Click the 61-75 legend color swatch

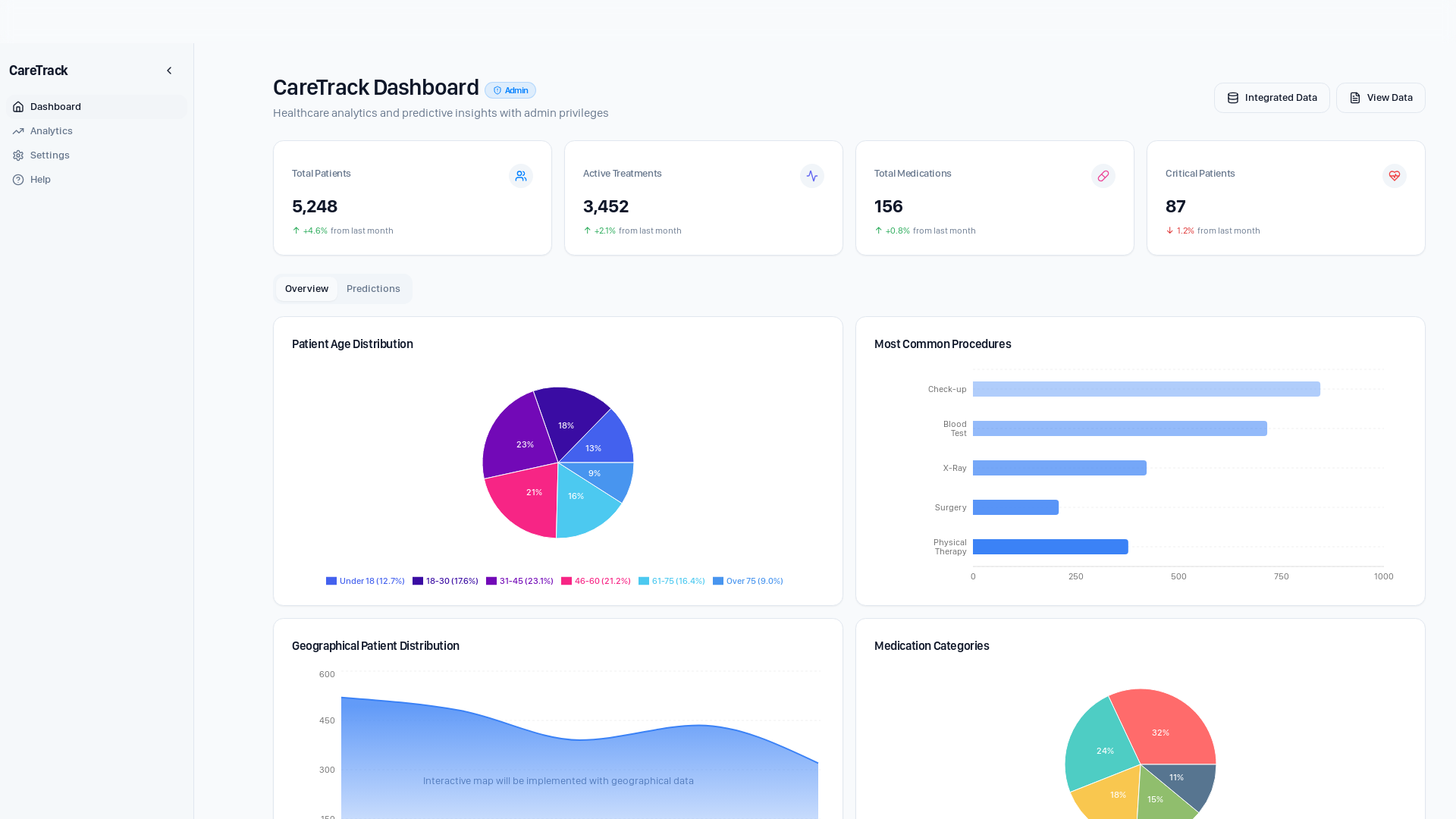tap(644, 581)
